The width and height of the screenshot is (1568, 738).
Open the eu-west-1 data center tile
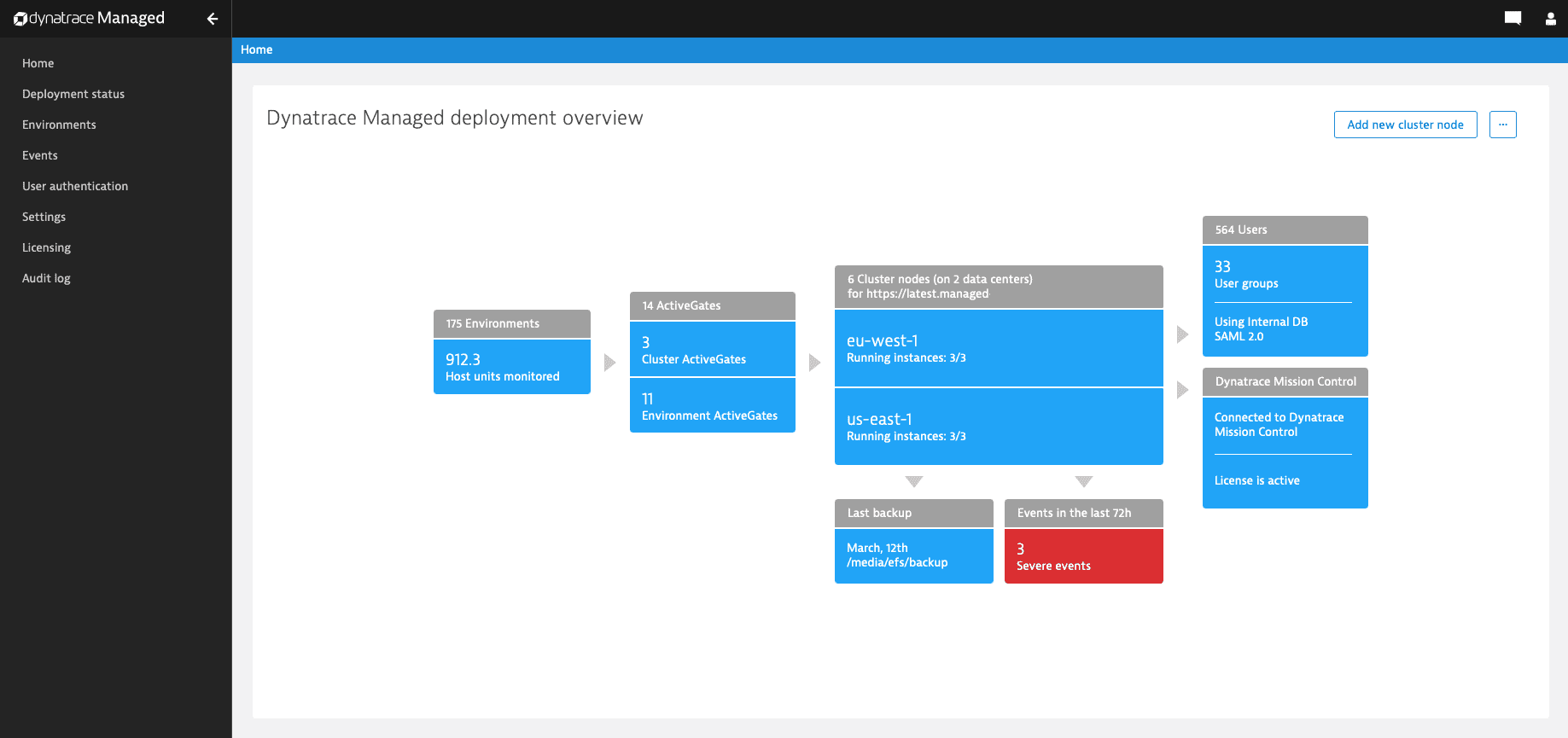click(999, 348)
